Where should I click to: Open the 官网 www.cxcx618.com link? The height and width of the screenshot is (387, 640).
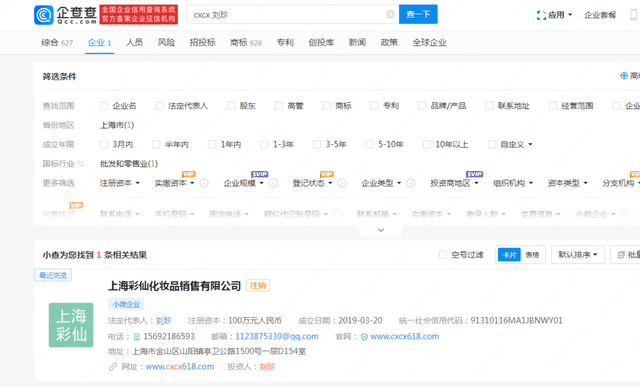coord(404,336)
